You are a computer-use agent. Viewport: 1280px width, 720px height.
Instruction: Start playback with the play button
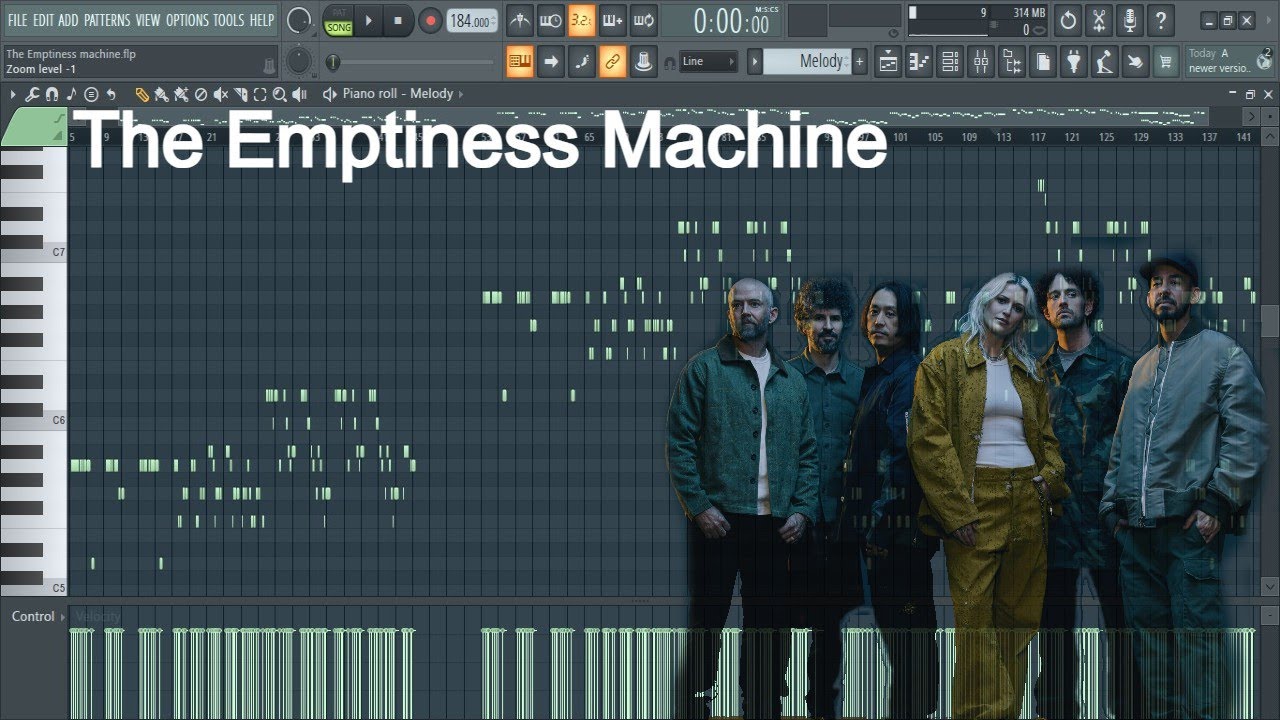[x=369, y=20]
